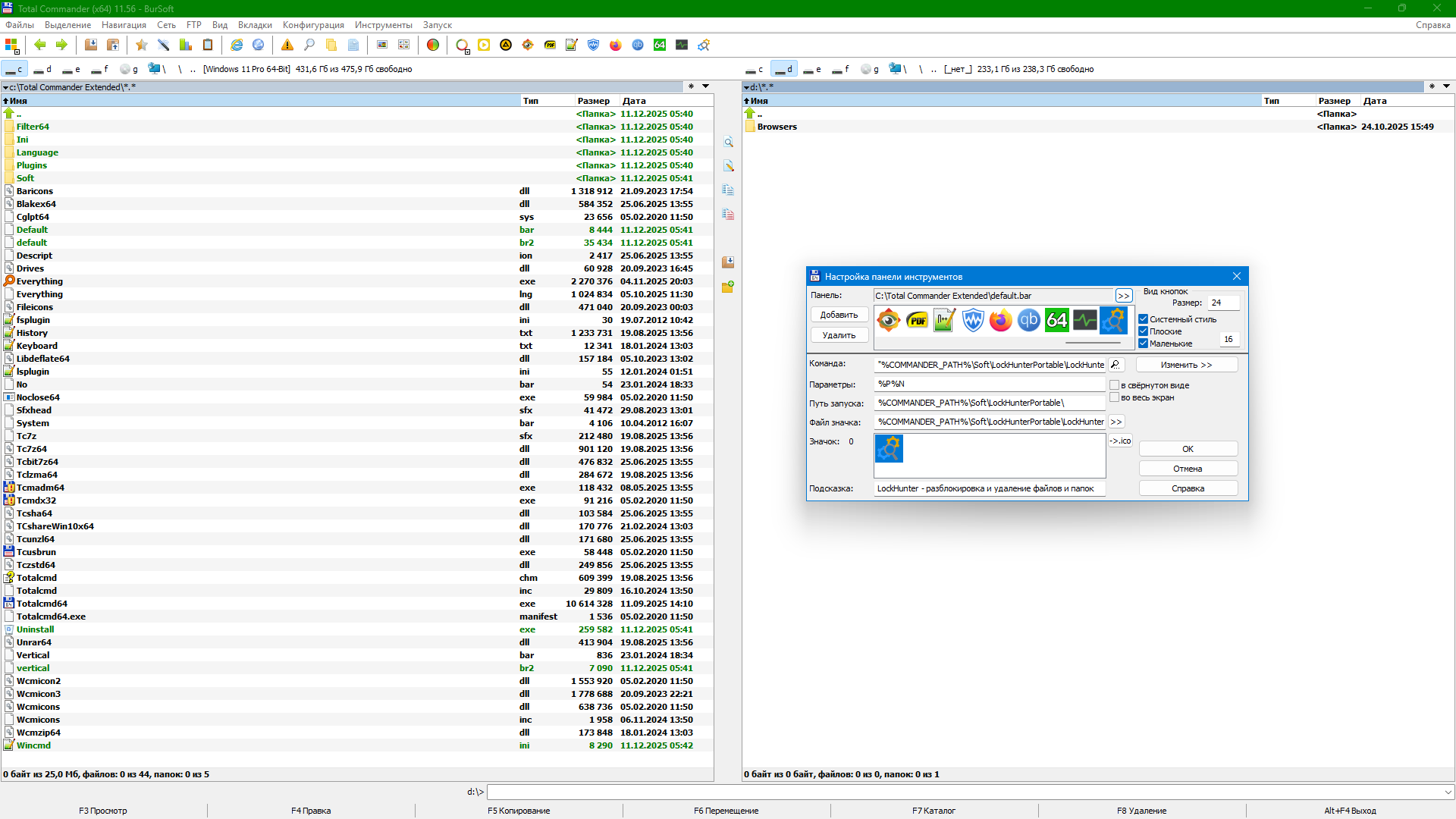Toggle the Плоские checkbox
Viewport: 1456px width, 819px height.
pyautogui.click(x=1143, y=331)
